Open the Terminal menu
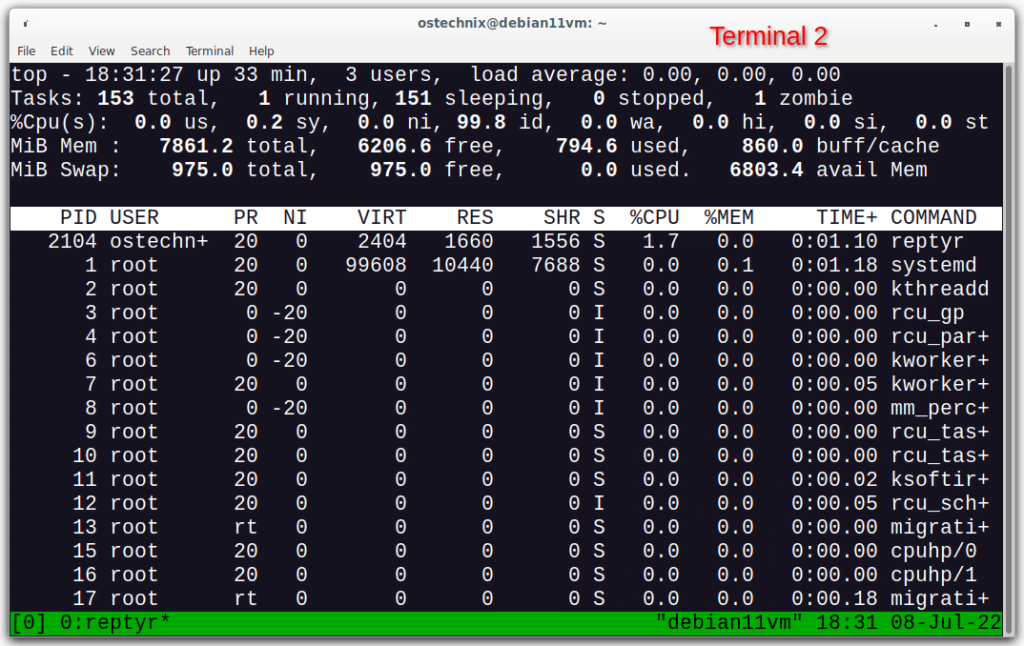The width and height of the screenshot is (1024, 646). point(209,51)
